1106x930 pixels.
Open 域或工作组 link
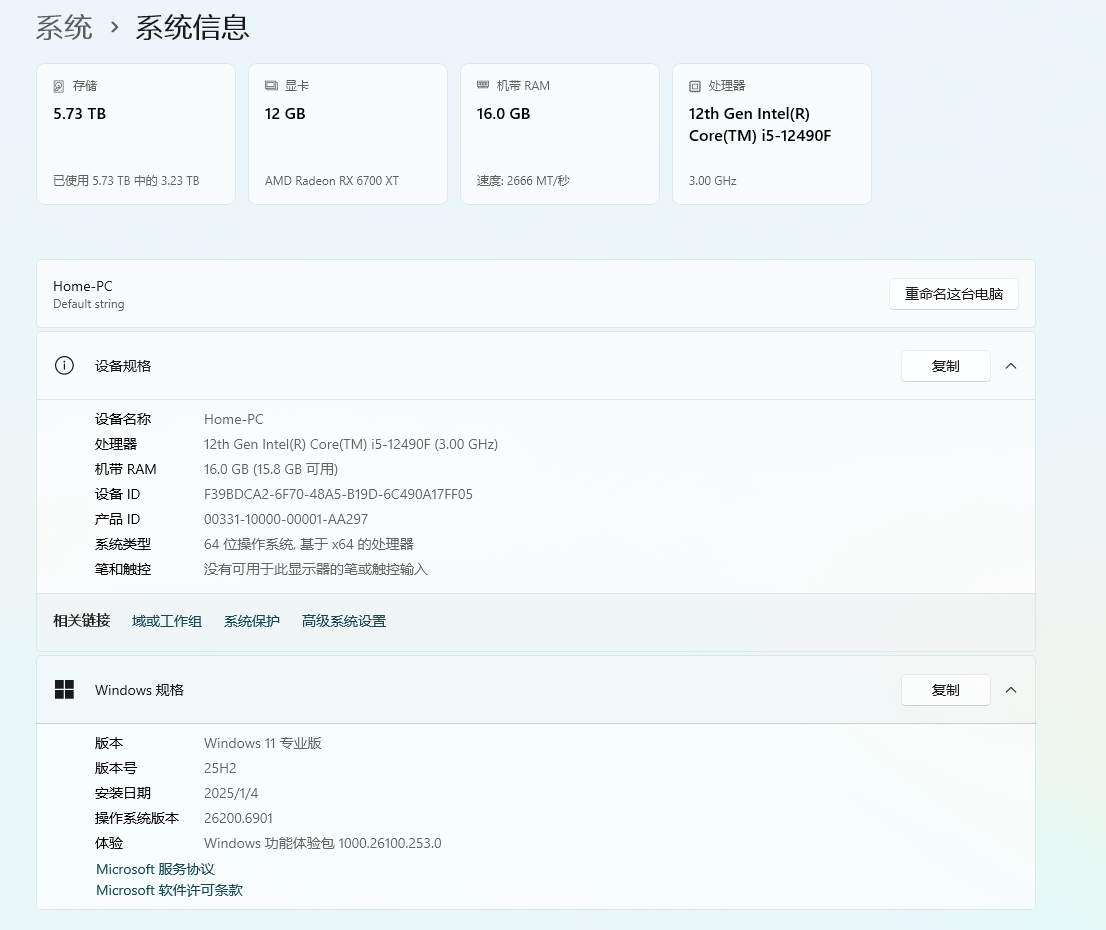167,621
